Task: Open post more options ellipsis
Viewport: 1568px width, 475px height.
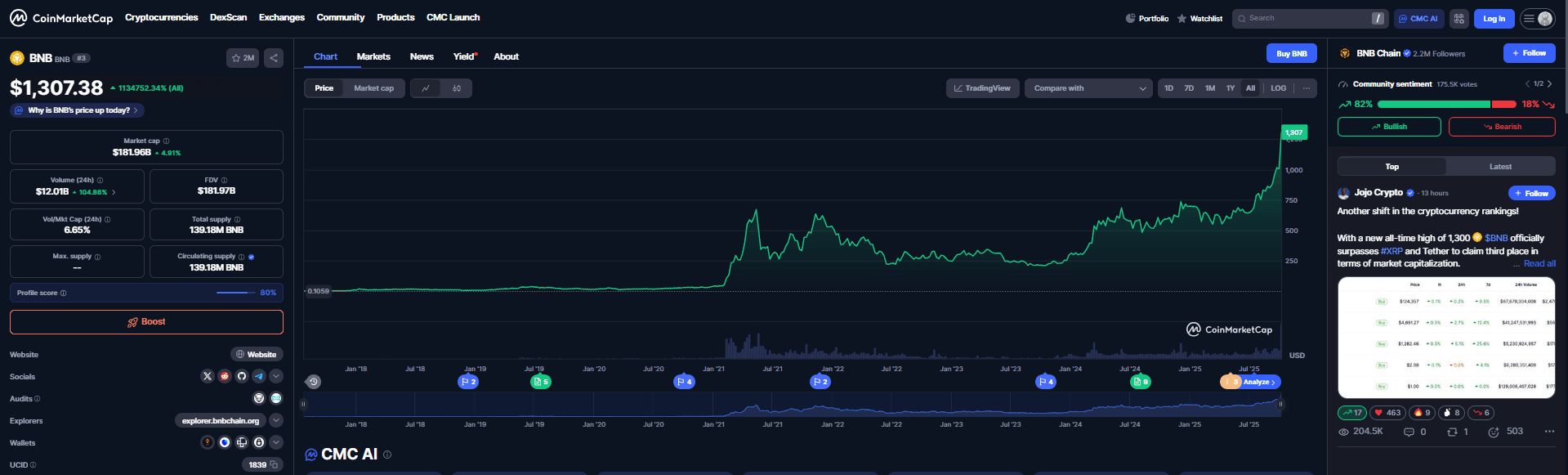Action: [1549, 432]
